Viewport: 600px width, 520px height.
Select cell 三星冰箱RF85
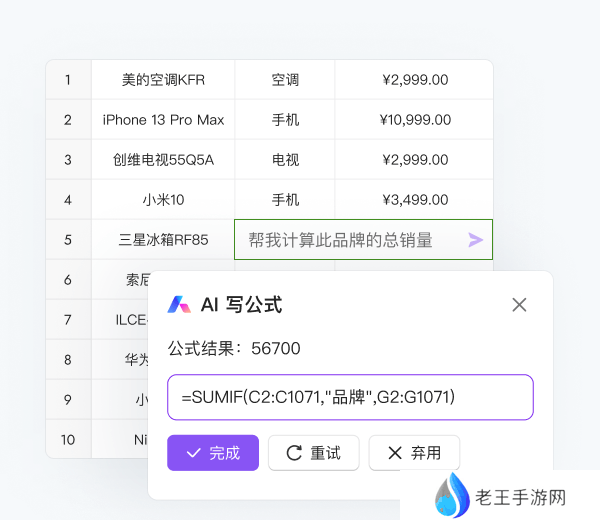(x=163, y=240)
